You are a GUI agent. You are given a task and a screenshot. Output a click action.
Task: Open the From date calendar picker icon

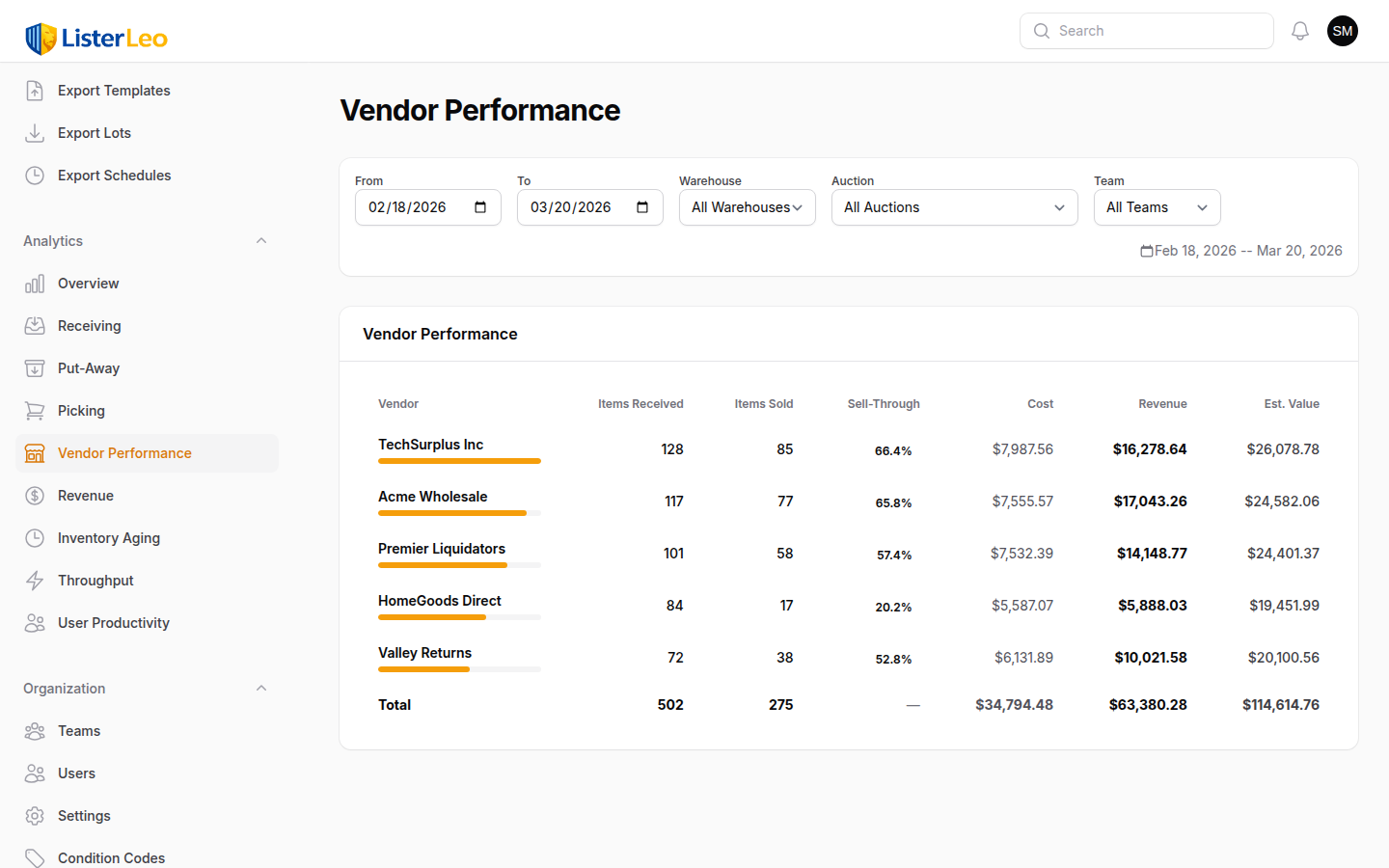click(480, 207)
